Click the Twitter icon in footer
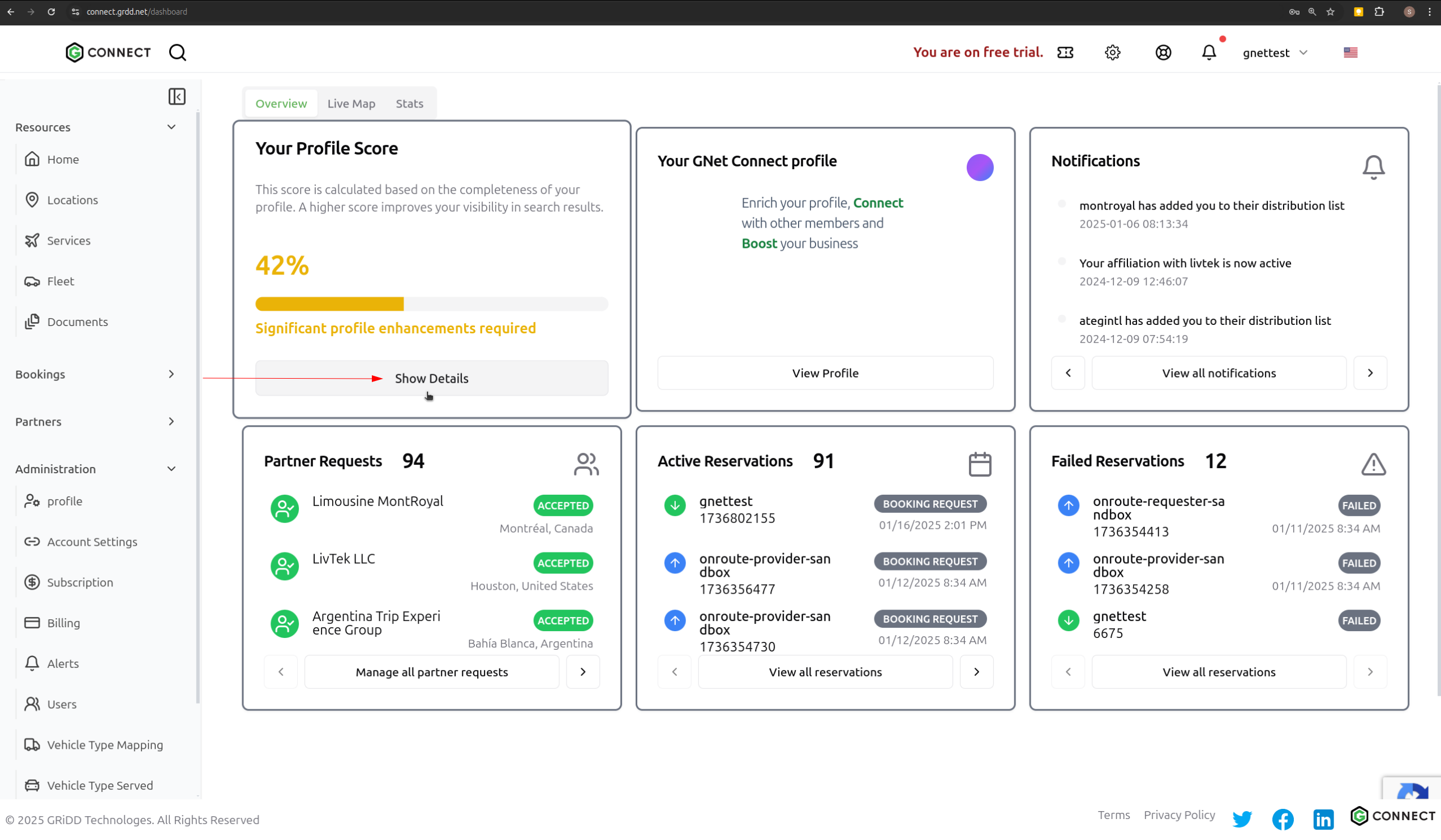The image size is (1441, 840). click(x=1241, y=819)
